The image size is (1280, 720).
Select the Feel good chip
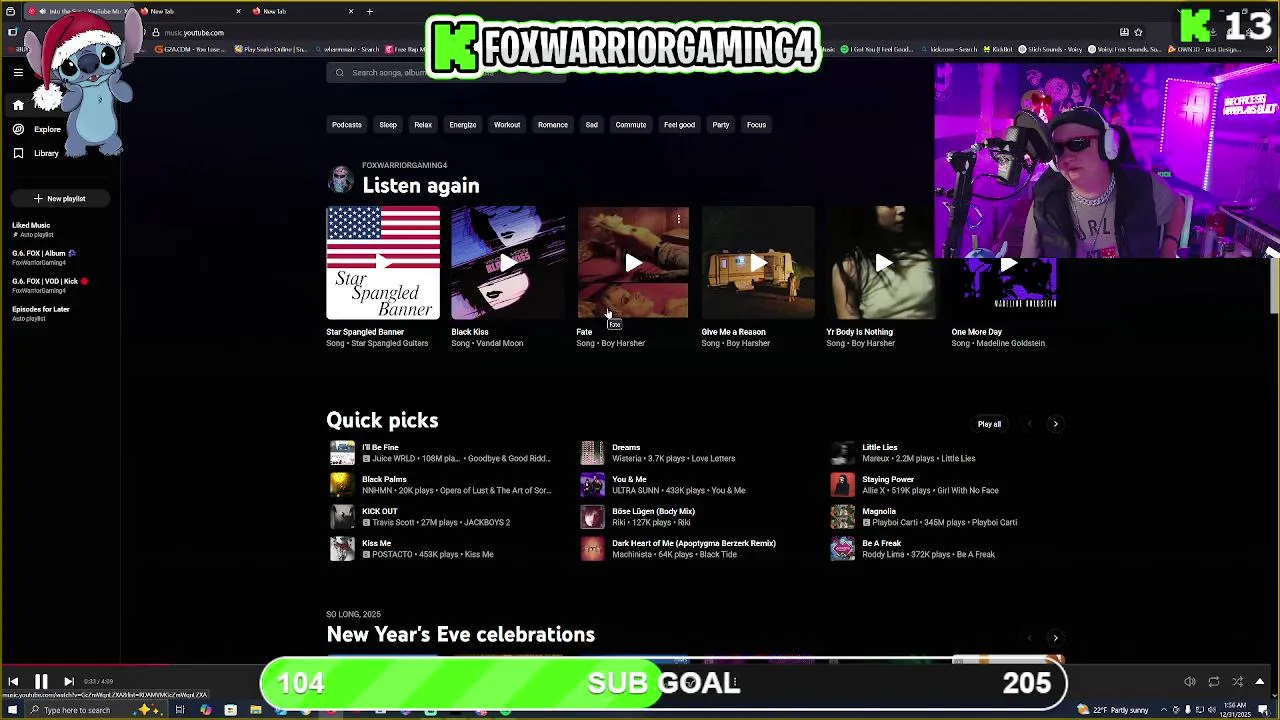(679, 125)
